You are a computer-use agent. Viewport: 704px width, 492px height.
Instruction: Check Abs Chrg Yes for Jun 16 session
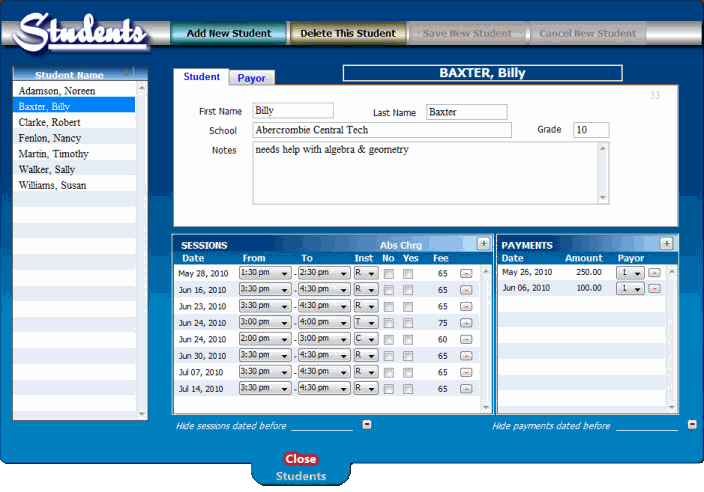coord(408,290)
